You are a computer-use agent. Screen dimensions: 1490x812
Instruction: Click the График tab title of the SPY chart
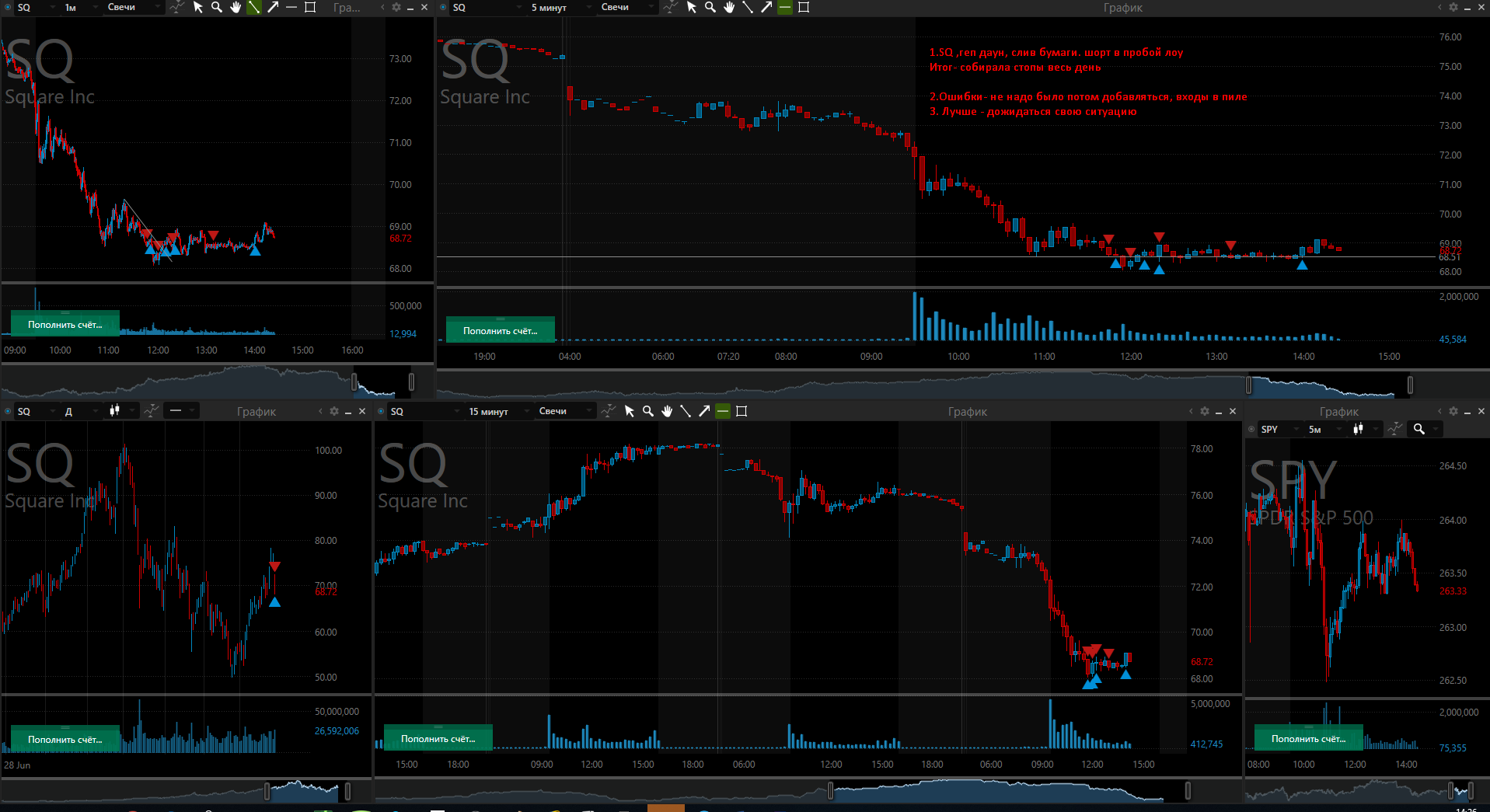pos(1339,412)
